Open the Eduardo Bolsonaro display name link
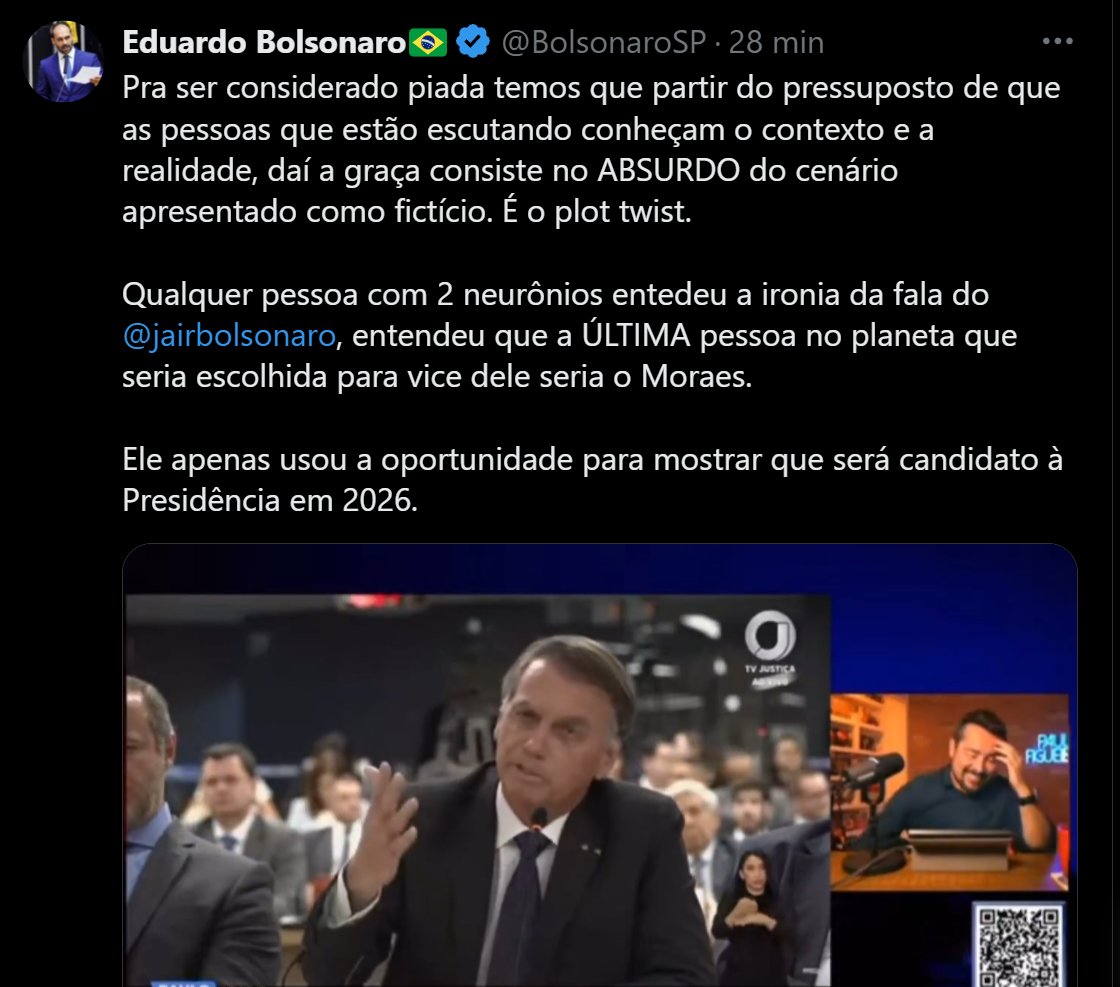Screen dimensions: 1120x987 (264, 42)
